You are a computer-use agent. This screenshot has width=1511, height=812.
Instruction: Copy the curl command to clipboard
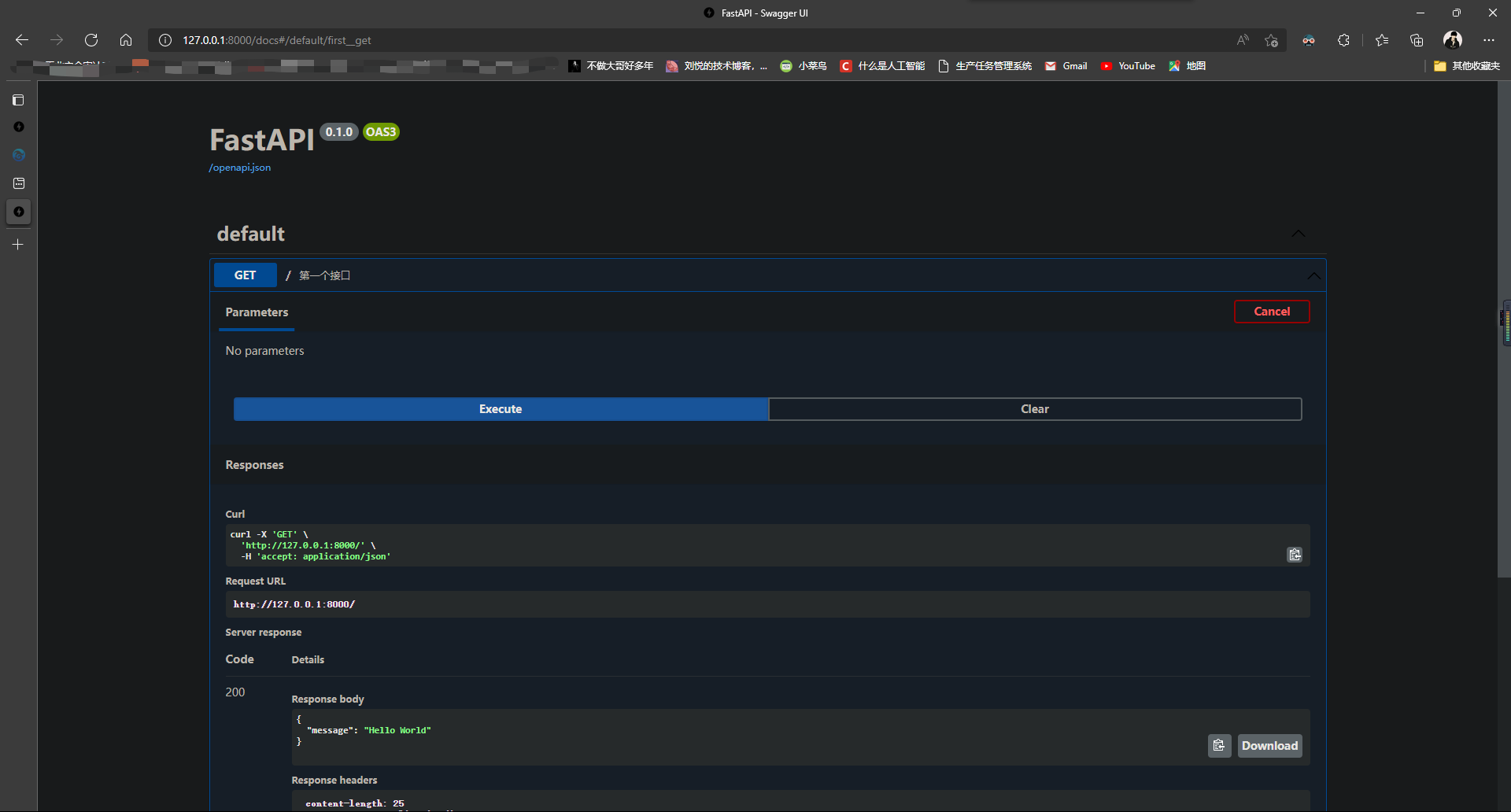point(1294,555)
